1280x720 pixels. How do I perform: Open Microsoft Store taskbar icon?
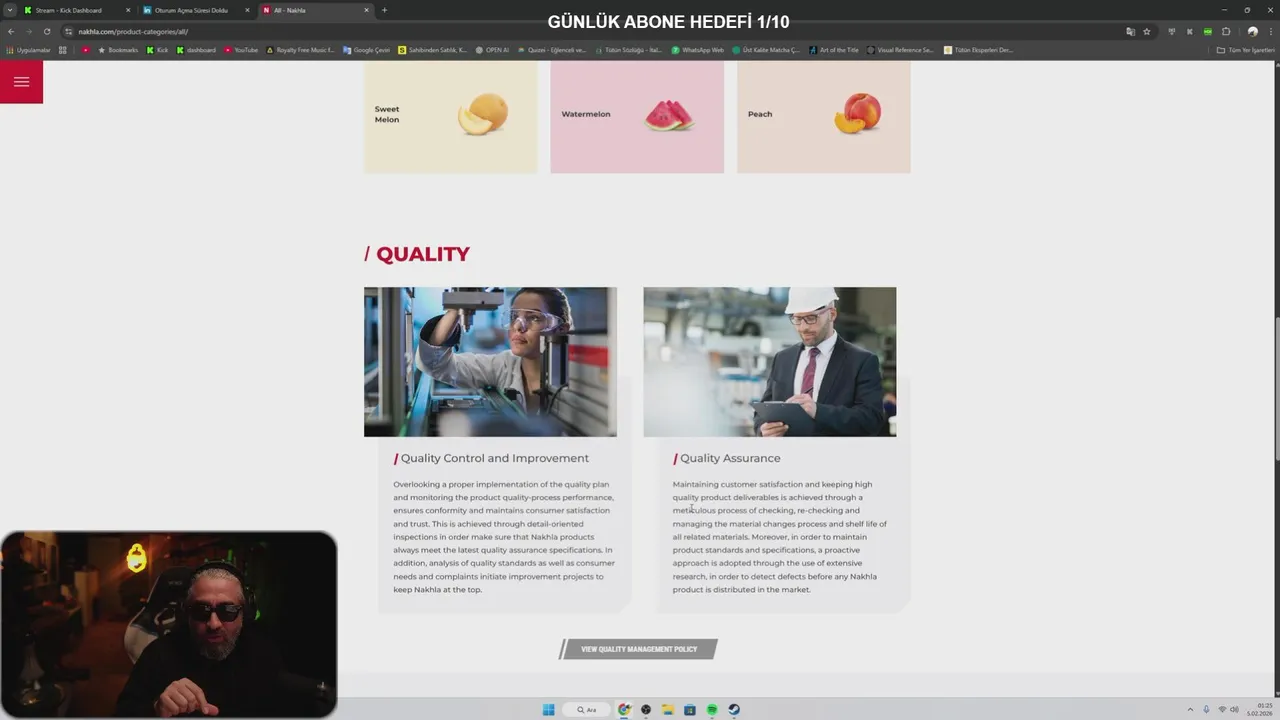pos(690,710)
